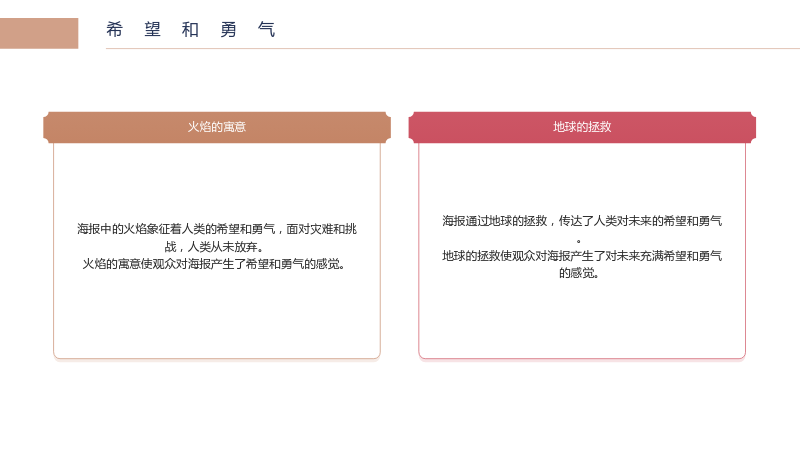Click the character 和 in the slide title
The width and height of the screenshot is (800, 450).
[x=190, y=30]
